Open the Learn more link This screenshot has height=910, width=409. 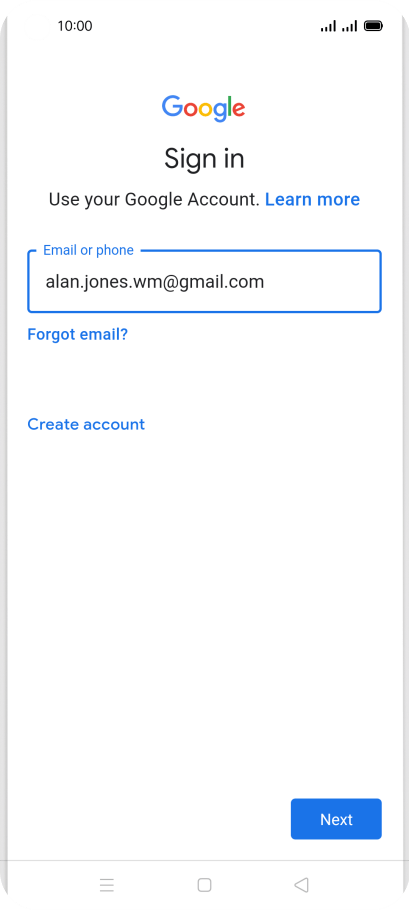point(312,199)
